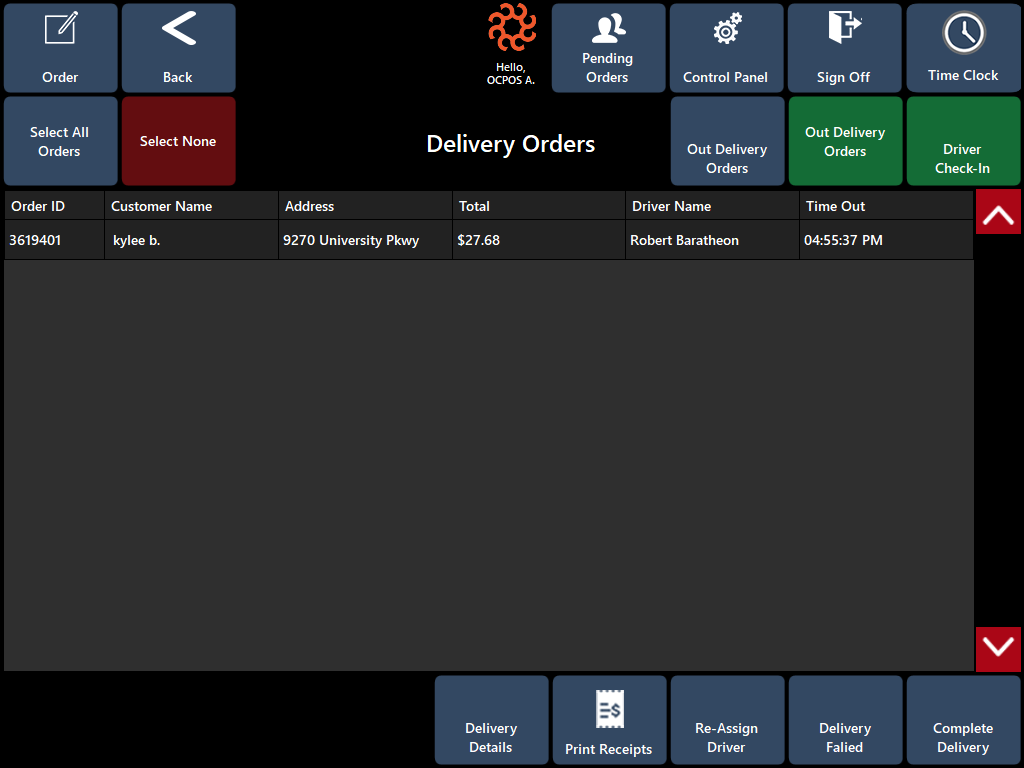Screen dimensions: 1024x768
Task: Click the orange OCPOS logo
Action: 512,27
